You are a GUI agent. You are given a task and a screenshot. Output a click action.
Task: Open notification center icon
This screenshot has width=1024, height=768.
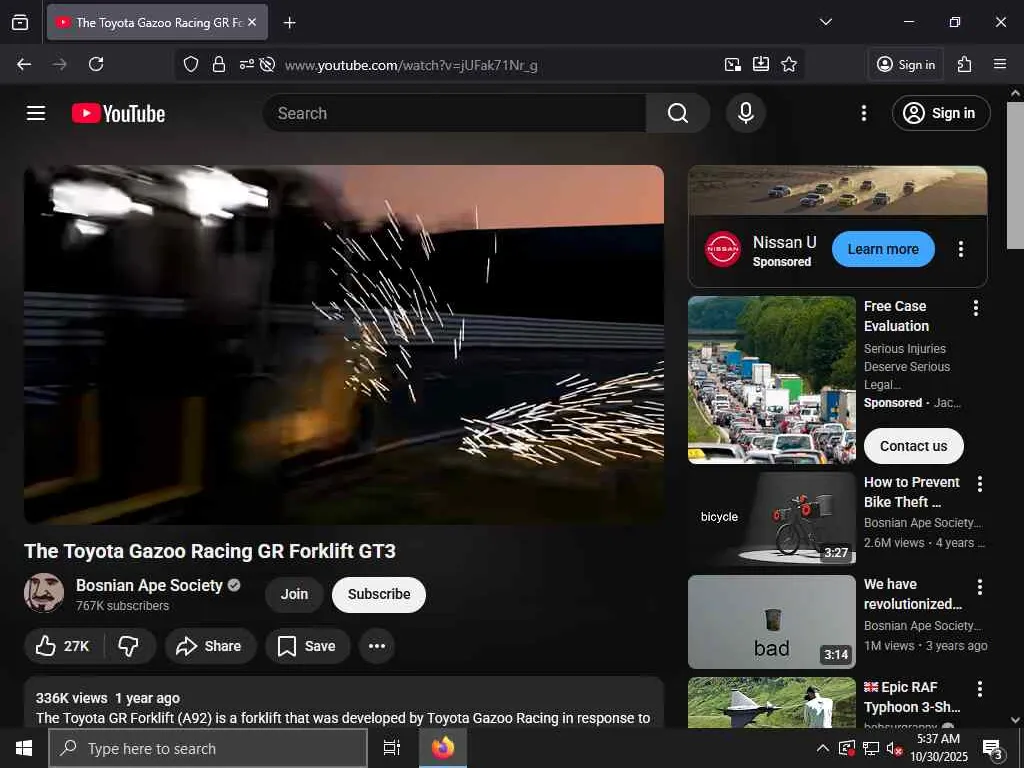click(993, 748)
